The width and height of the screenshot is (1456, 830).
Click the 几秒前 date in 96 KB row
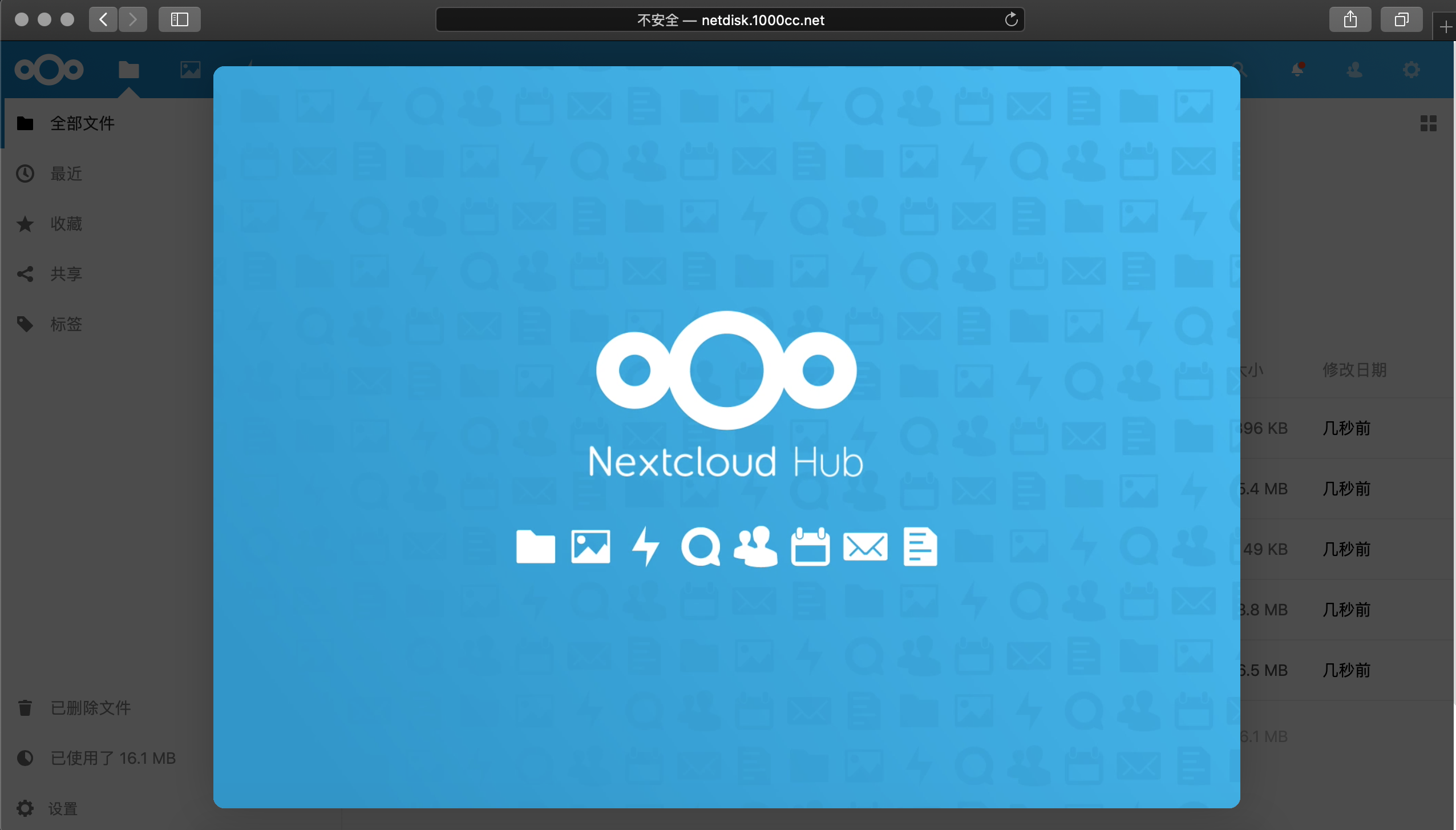(x=1346, y=428)
